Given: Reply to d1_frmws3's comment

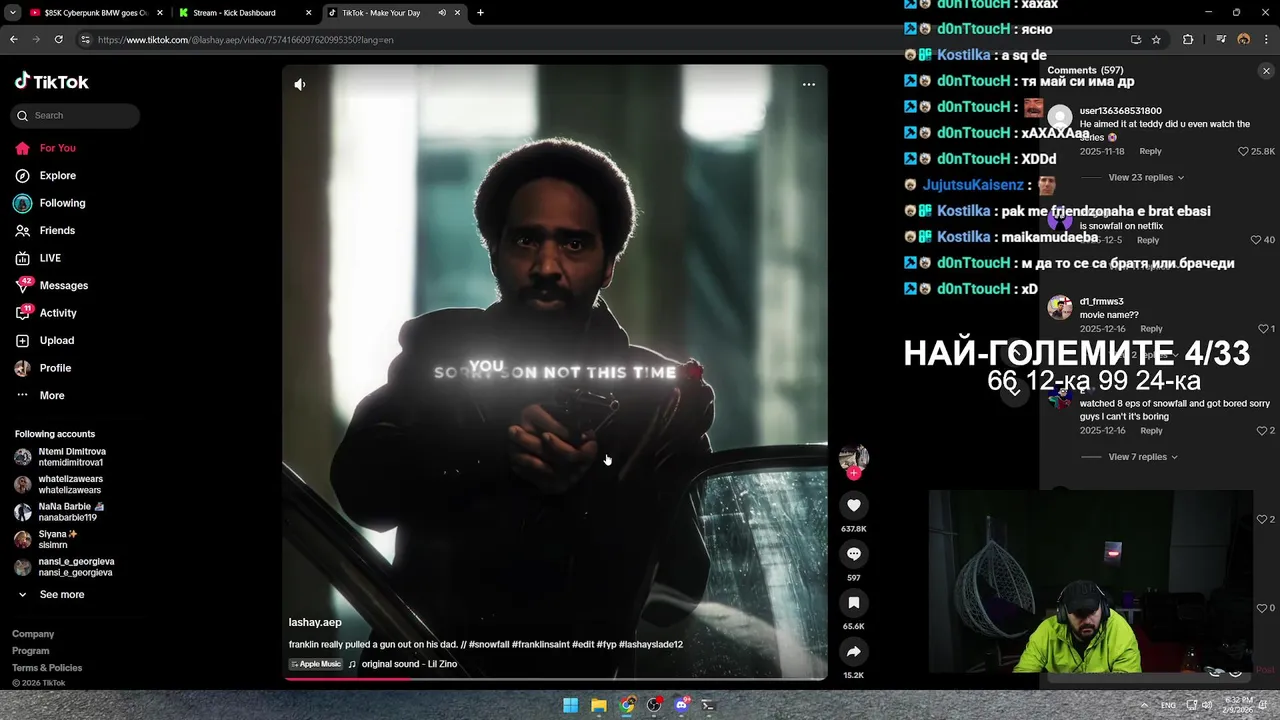Looking at the screenshot, I should point(1152,329).
